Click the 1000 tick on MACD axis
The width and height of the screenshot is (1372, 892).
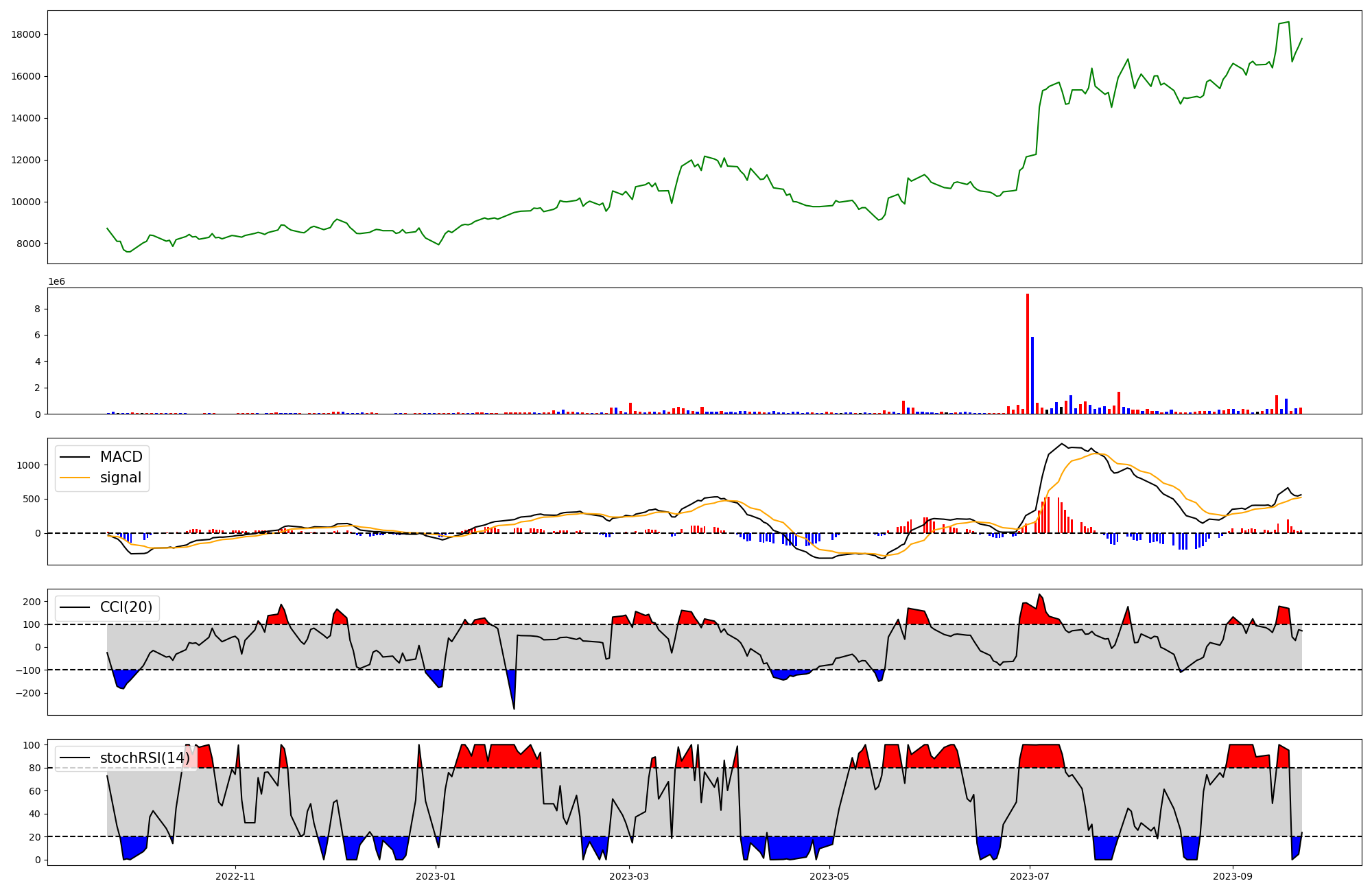click(27, 465)
